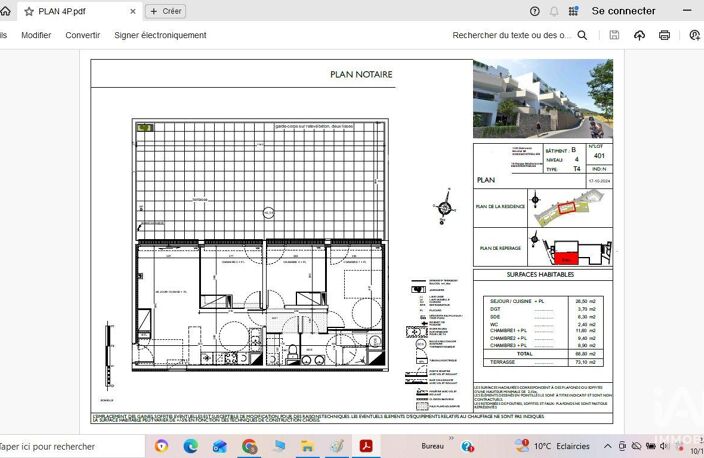Click the PLAN DE LA RESIDENCE label
704x458 pixels.
[x=500, y=207]
